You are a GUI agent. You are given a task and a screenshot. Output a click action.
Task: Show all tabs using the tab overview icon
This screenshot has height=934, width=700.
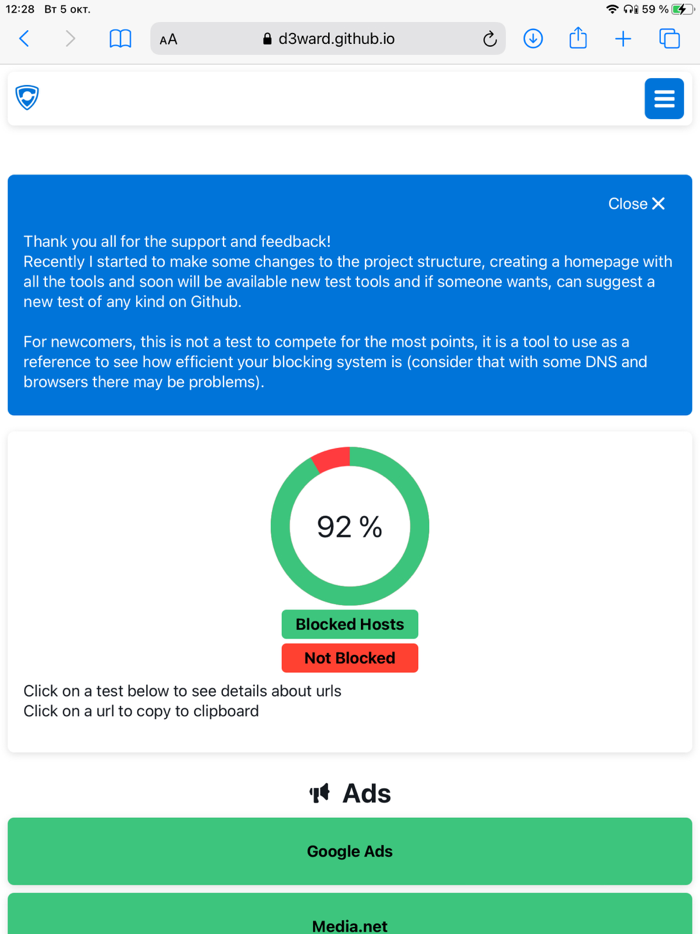point(668,38)
